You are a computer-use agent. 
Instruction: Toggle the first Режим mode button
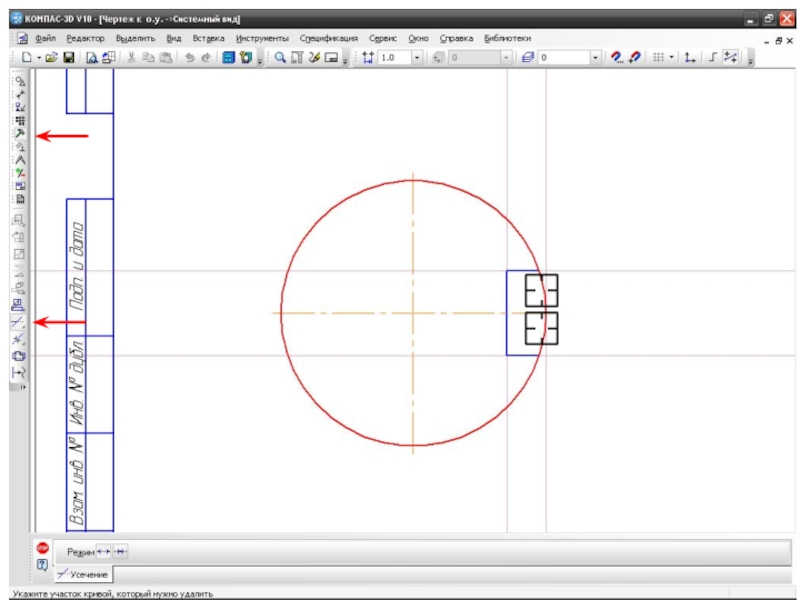pos(103,552)
